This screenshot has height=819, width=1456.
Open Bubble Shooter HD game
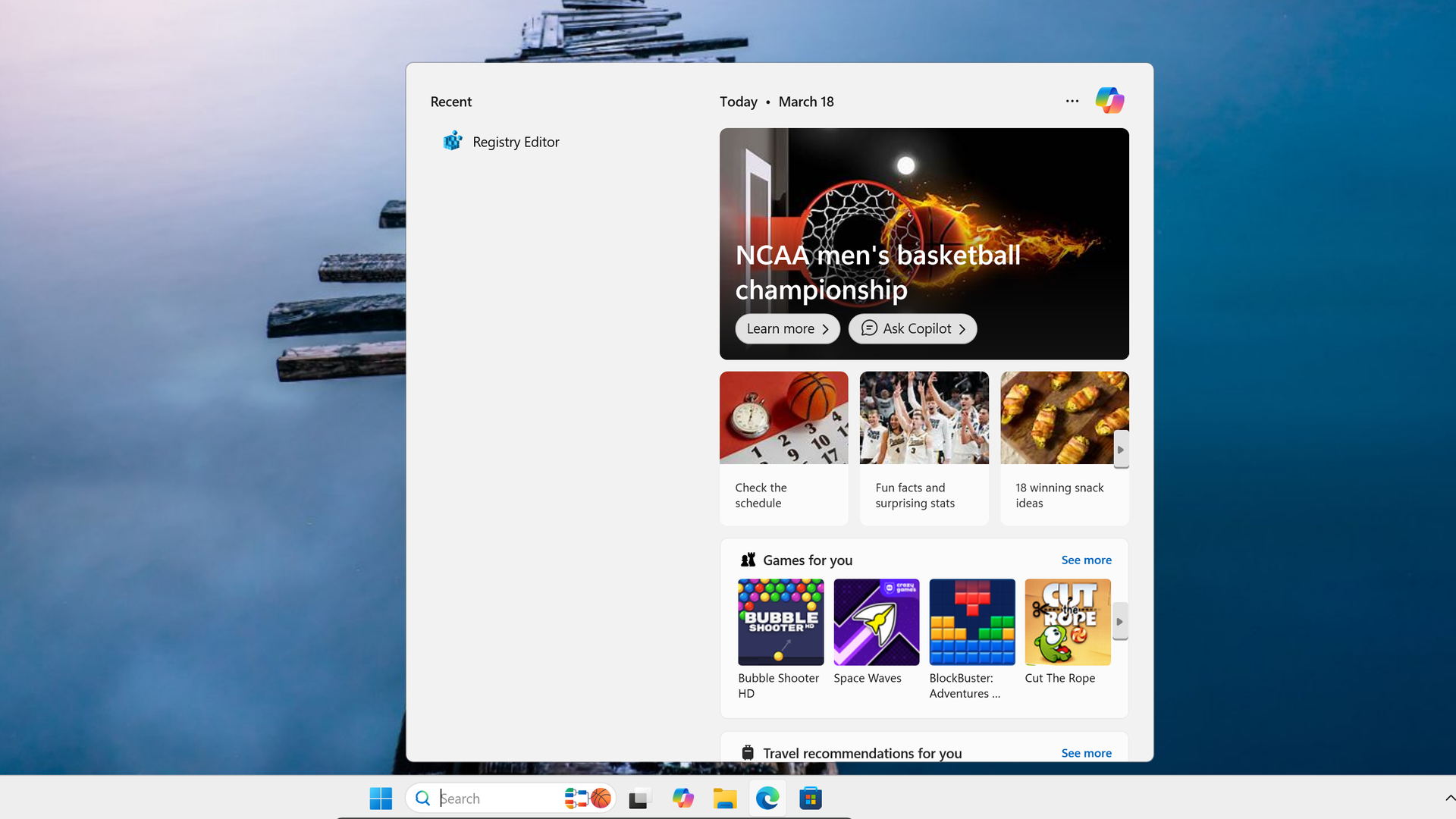click(780, 621)
